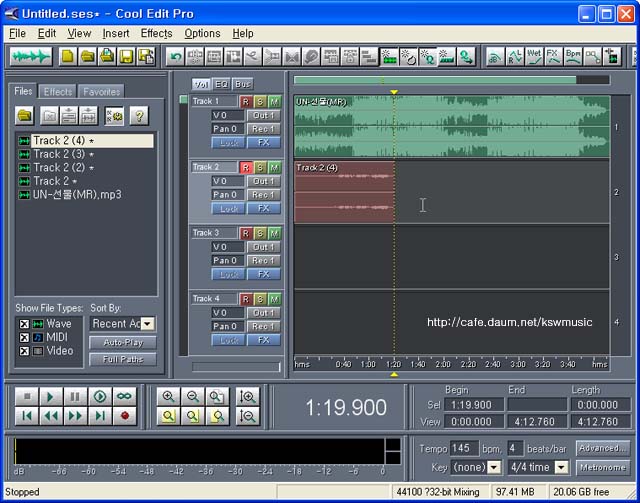
Task: Click the Undo toolbar icon
Action: pyautogui.click(x=176, y=57)
